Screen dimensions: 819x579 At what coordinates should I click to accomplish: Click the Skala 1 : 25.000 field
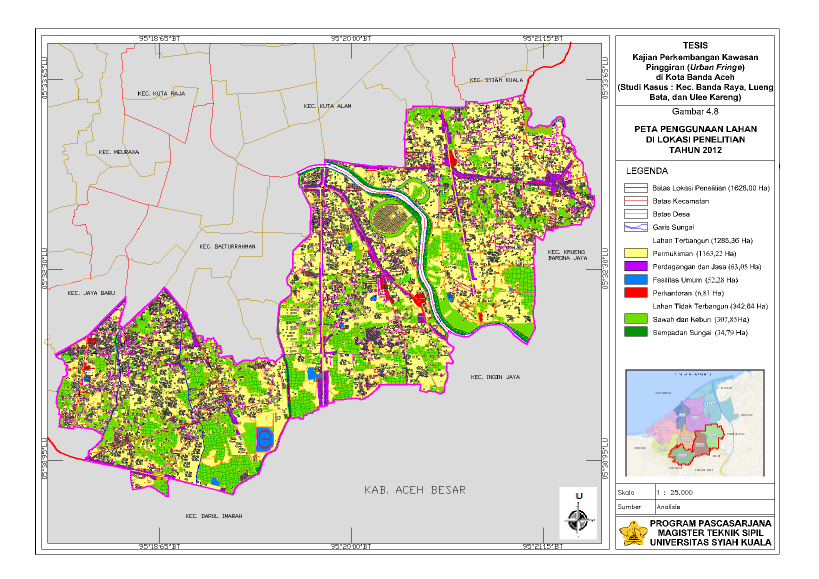(x=695, y=492)
